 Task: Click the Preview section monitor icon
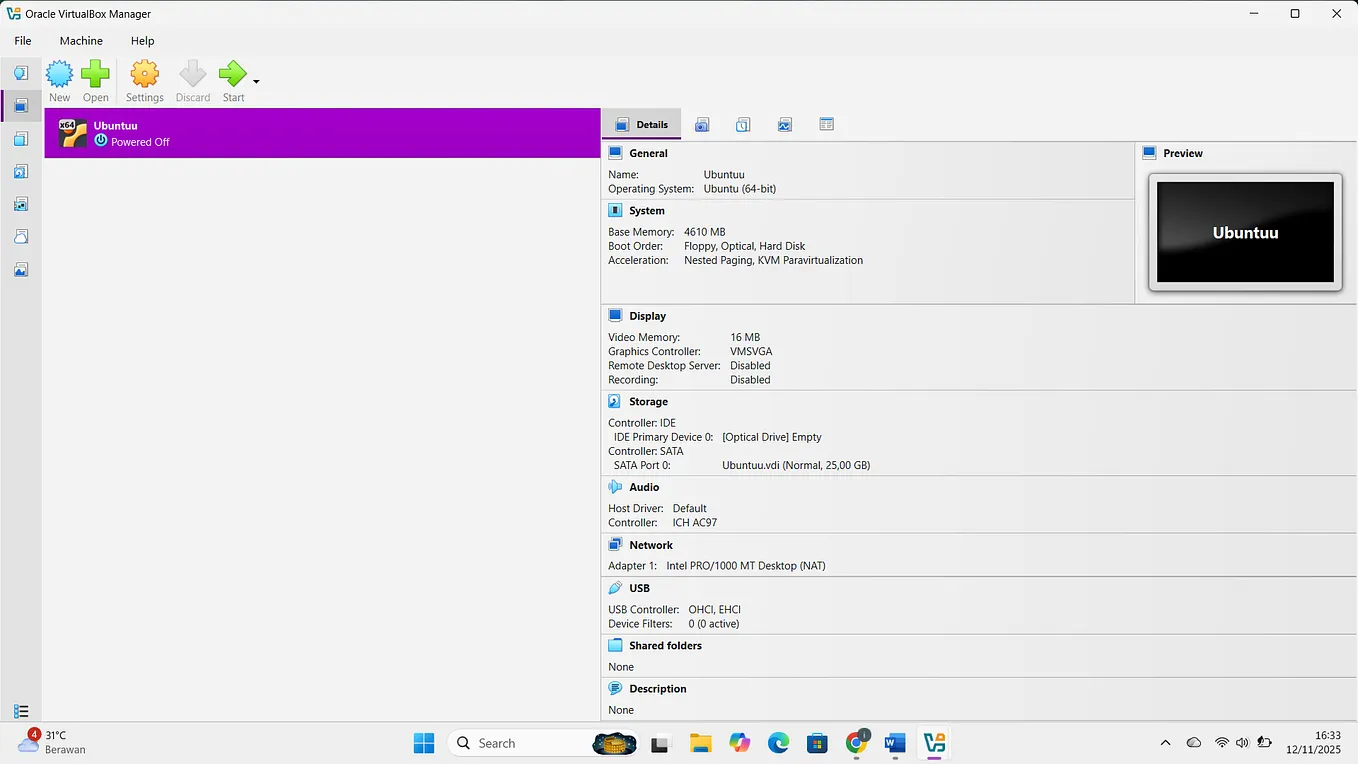[1149, 153]
